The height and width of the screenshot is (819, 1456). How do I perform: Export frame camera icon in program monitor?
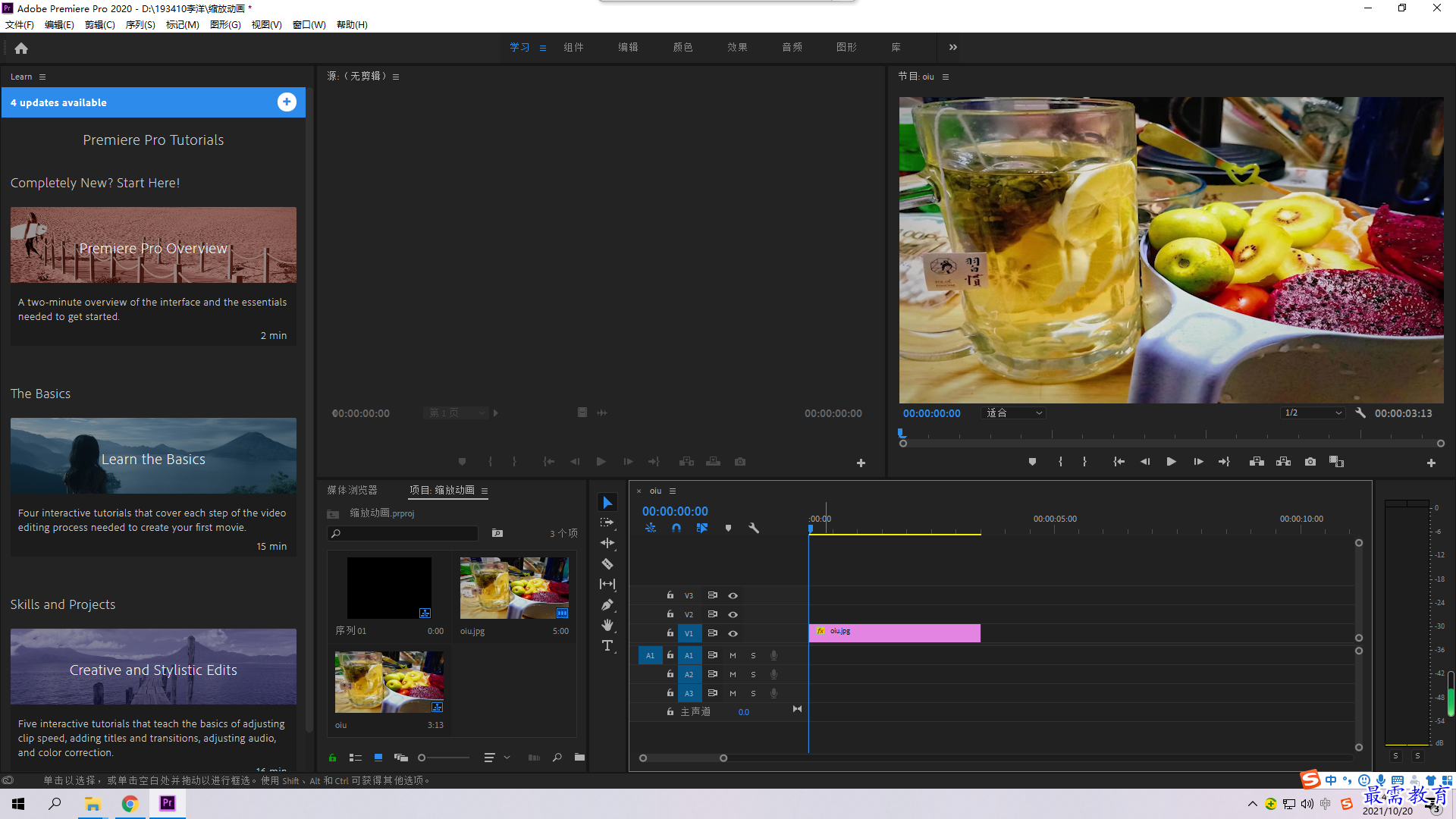pyautogui.click(x=1310, y=462)
